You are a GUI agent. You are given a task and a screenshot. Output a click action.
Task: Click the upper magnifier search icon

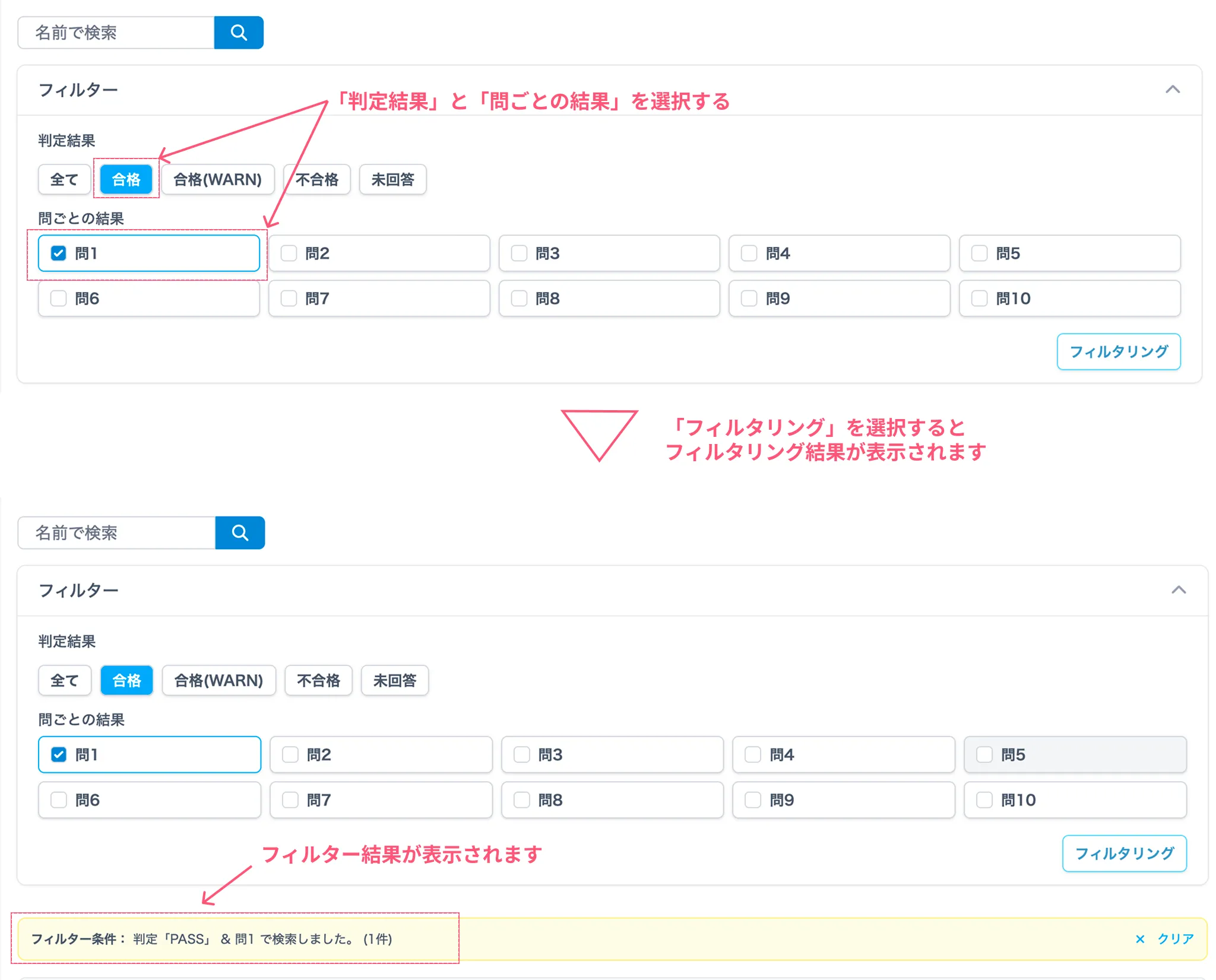click(239, 33)
